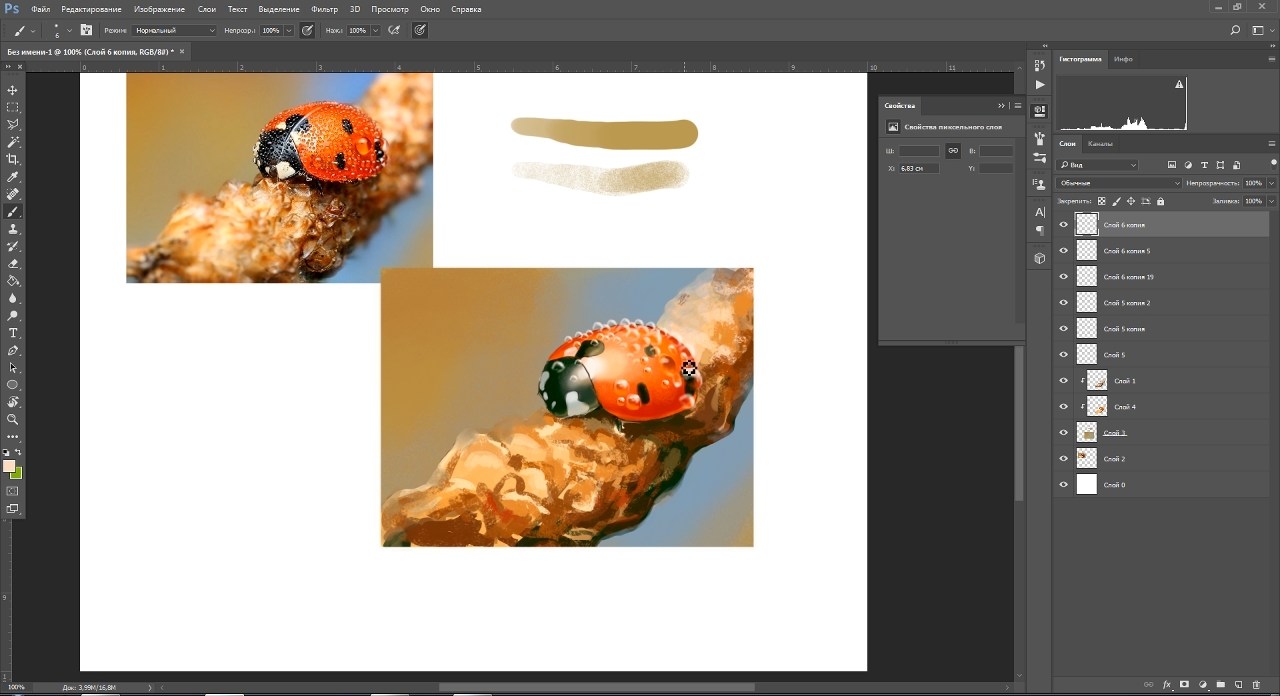Select the Слой 2 layer thumbnail
The height and width of the screenshot is (696, 1280).
tap(1086, 459)
